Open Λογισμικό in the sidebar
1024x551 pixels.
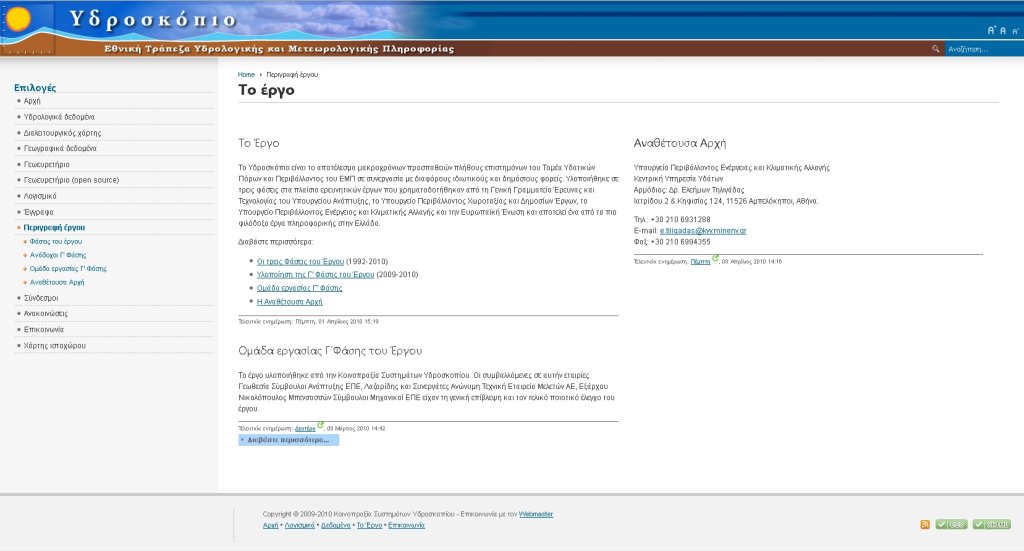click(40, 196)
